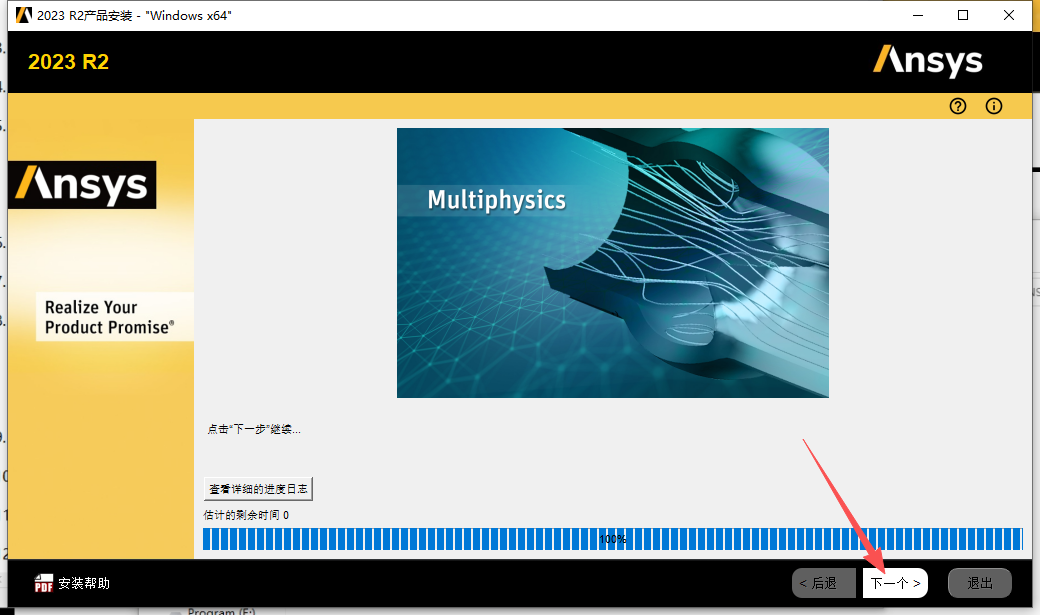Click the 100% installation progress bar

click(x=613, y=539)
